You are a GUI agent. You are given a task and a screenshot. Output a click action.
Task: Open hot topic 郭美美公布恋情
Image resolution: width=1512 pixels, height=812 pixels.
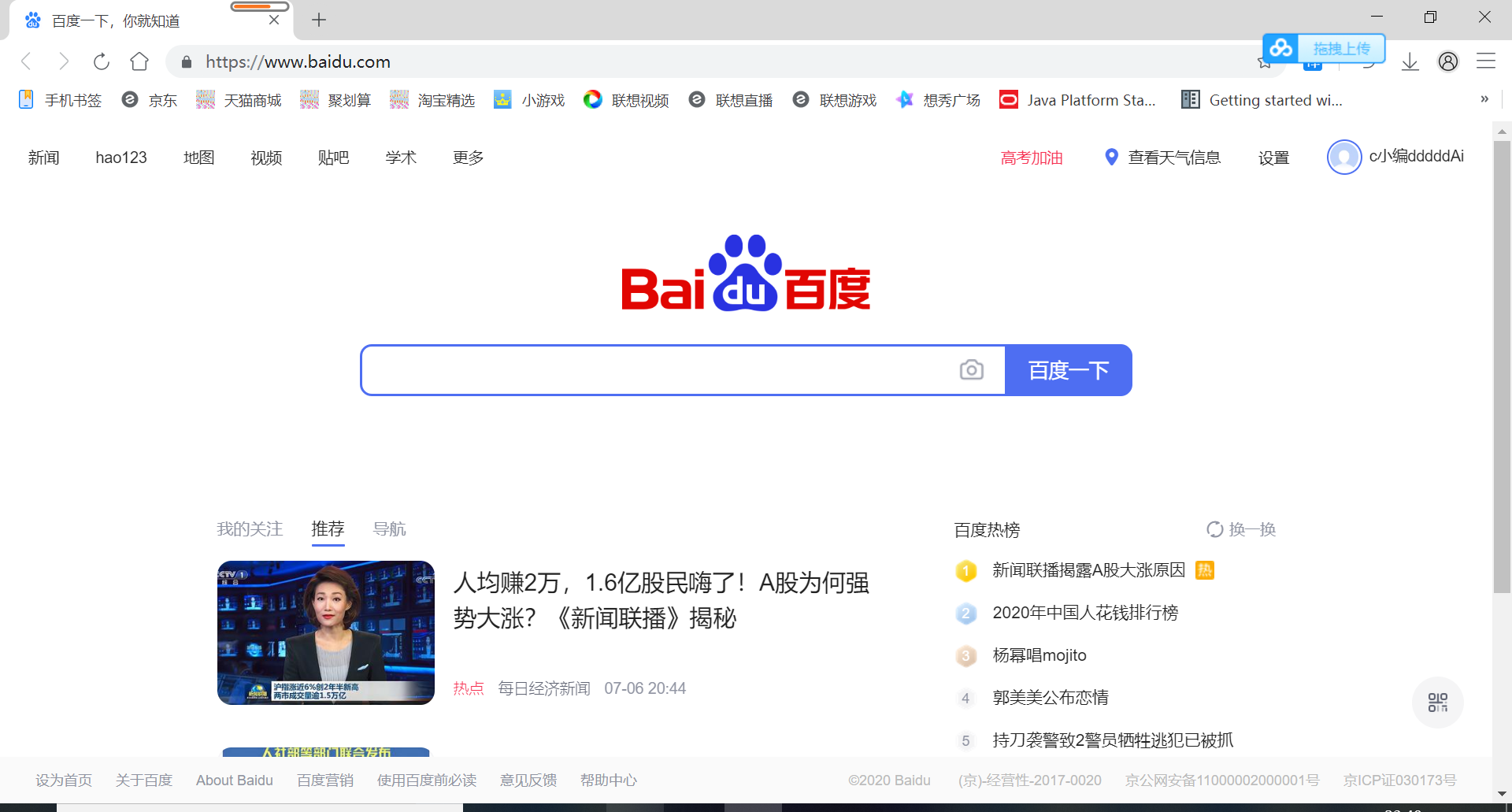[x=1051, y=698]
